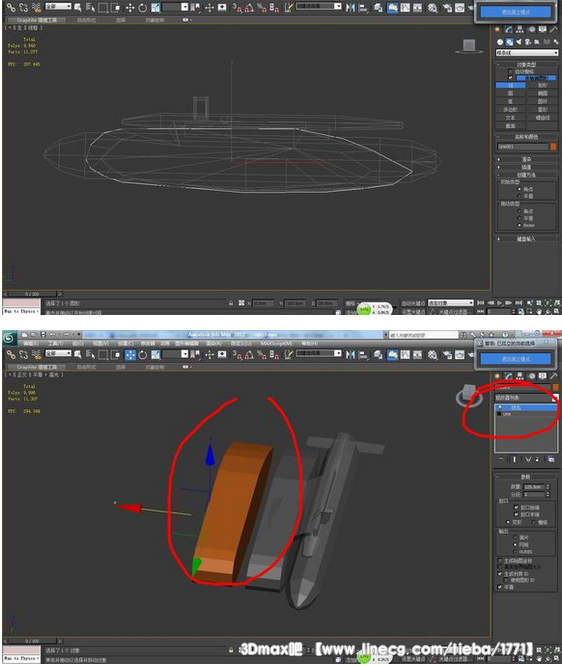Click 线 (Line) shape button in top panel

coord(511,85)
